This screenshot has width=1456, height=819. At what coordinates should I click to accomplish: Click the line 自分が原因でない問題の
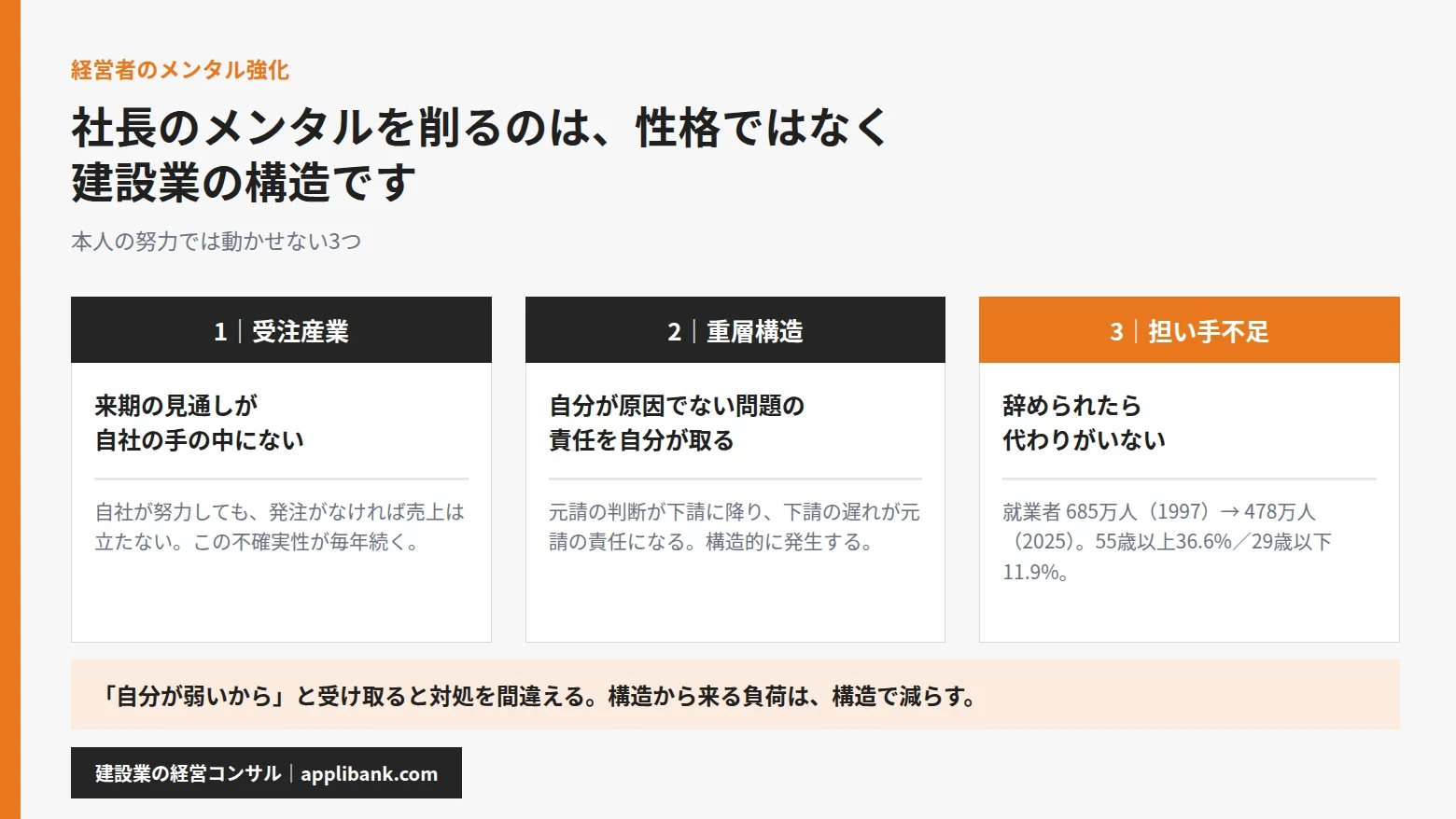tap(677, 406)
